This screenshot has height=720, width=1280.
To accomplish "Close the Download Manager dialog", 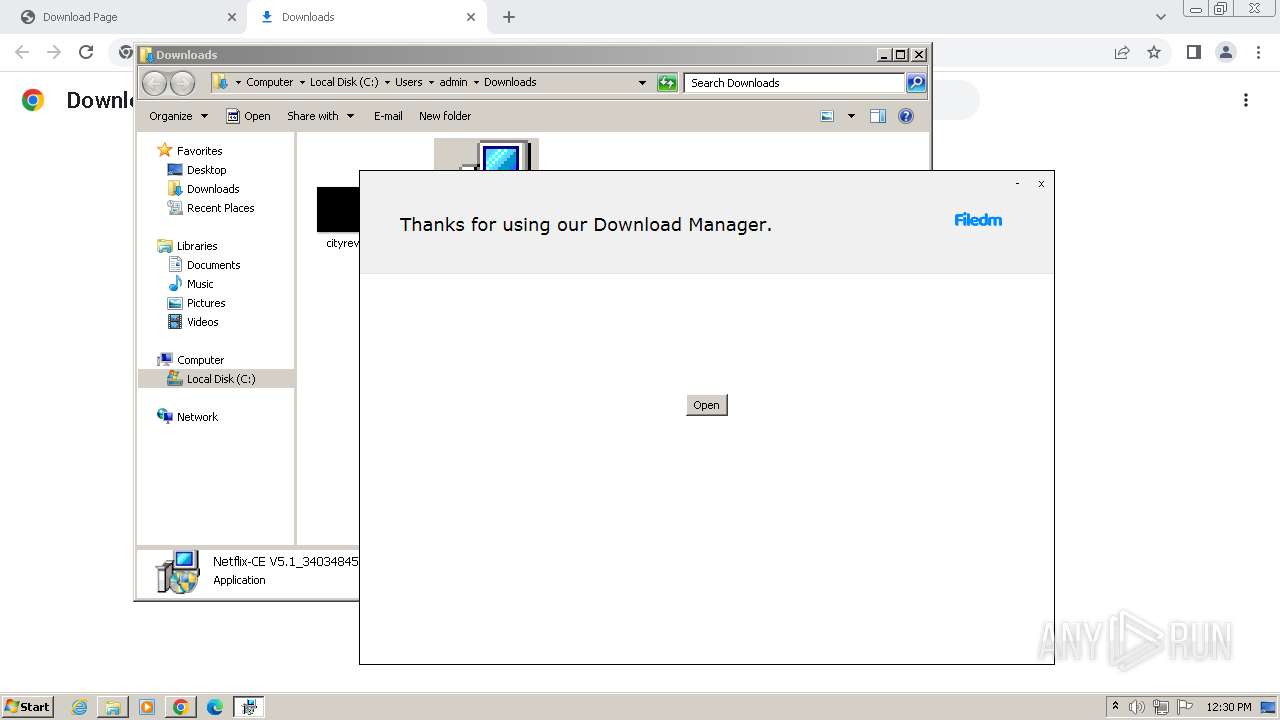I will (1041, 184).
